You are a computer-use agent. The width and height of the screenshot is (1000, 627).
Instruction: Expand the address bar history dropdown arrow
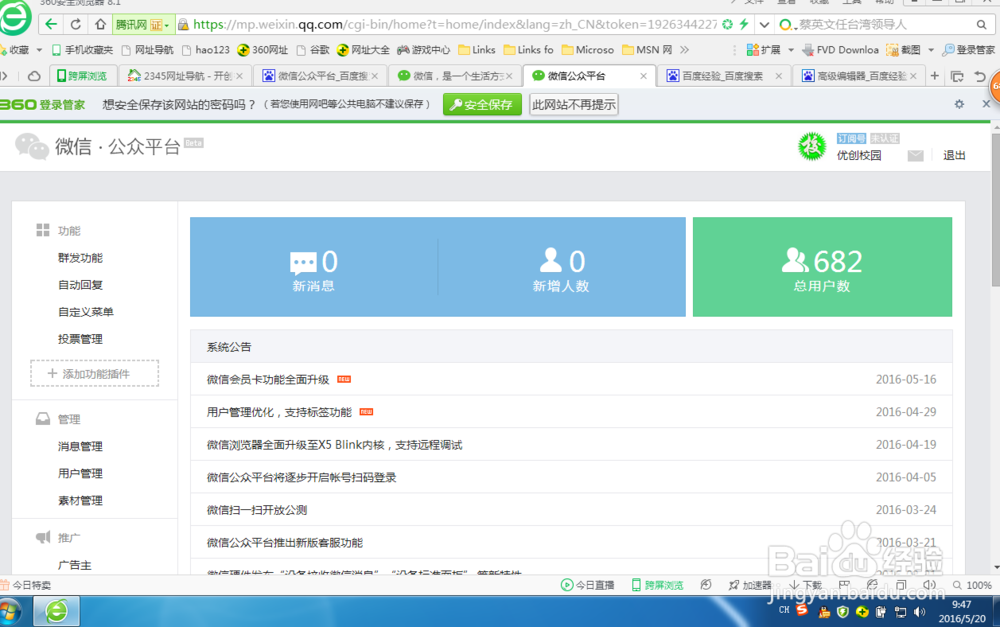764,25
